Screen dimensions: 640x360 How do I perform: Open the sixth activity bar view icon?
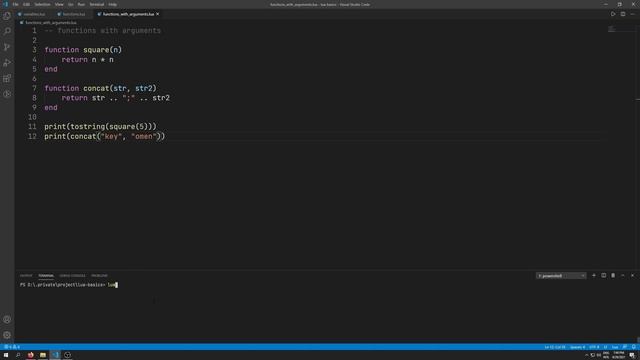pos(7,94)
